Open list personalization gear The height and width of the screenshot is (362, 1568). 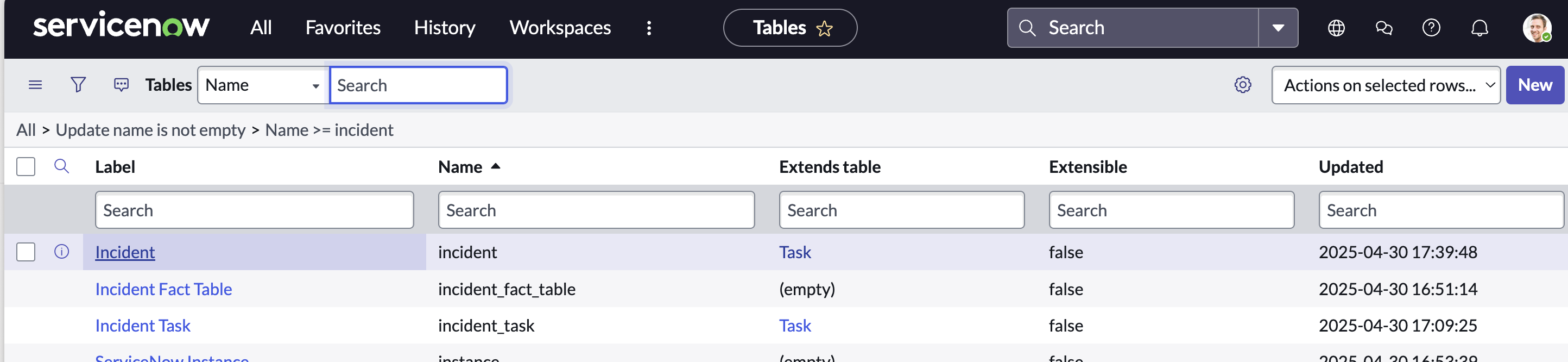(x=1242, y=85)
